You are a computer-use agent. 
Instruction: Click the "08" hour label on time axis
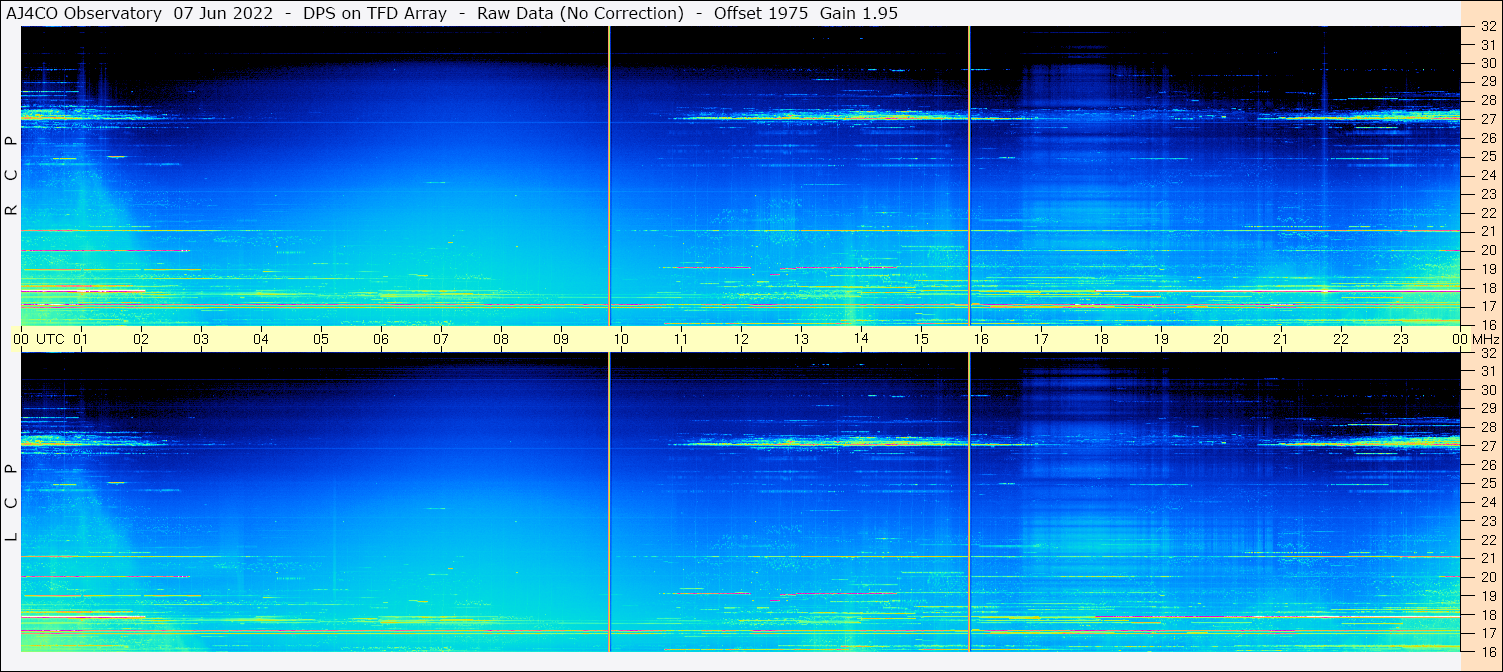tap(501, 339)
